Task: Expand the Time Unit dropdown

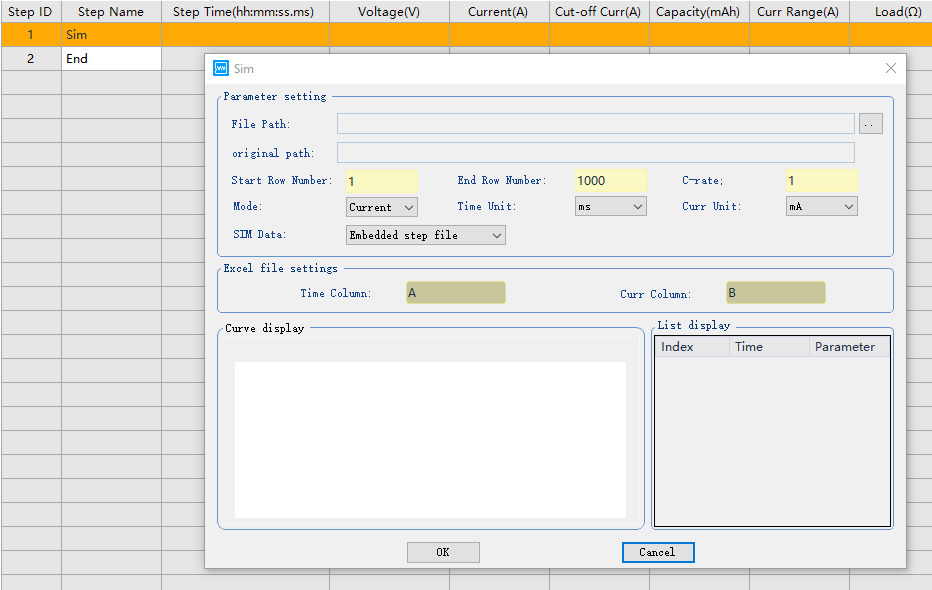Action: [x=610, y=207]
